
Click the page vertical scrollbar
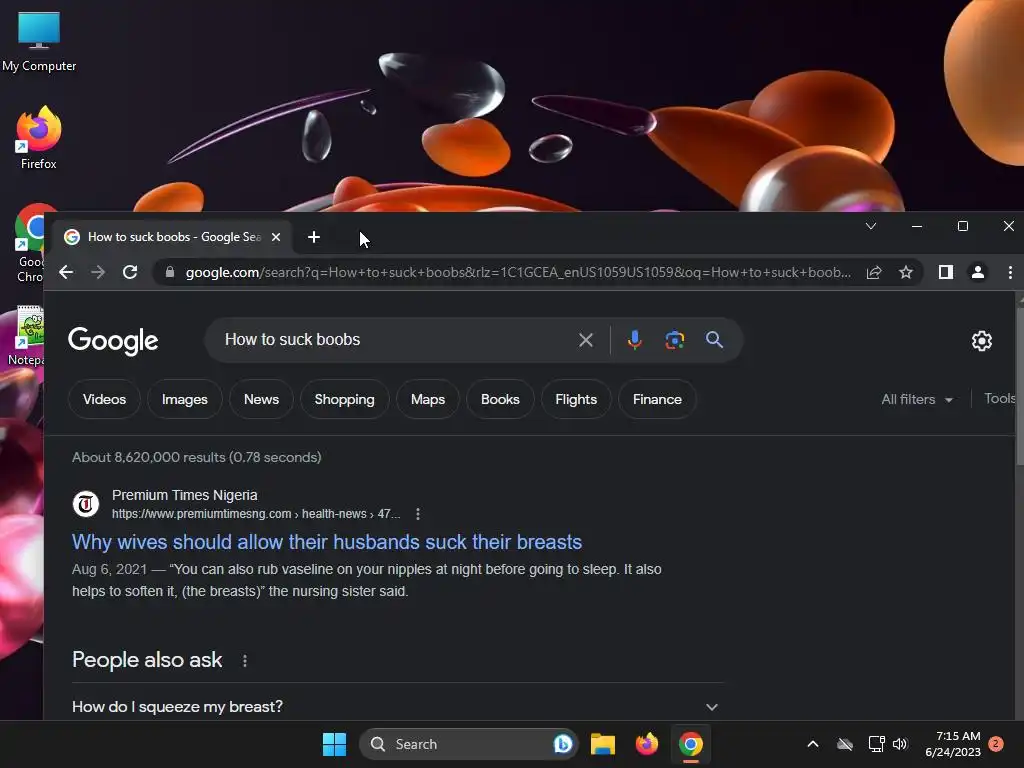click(1019, 386)
